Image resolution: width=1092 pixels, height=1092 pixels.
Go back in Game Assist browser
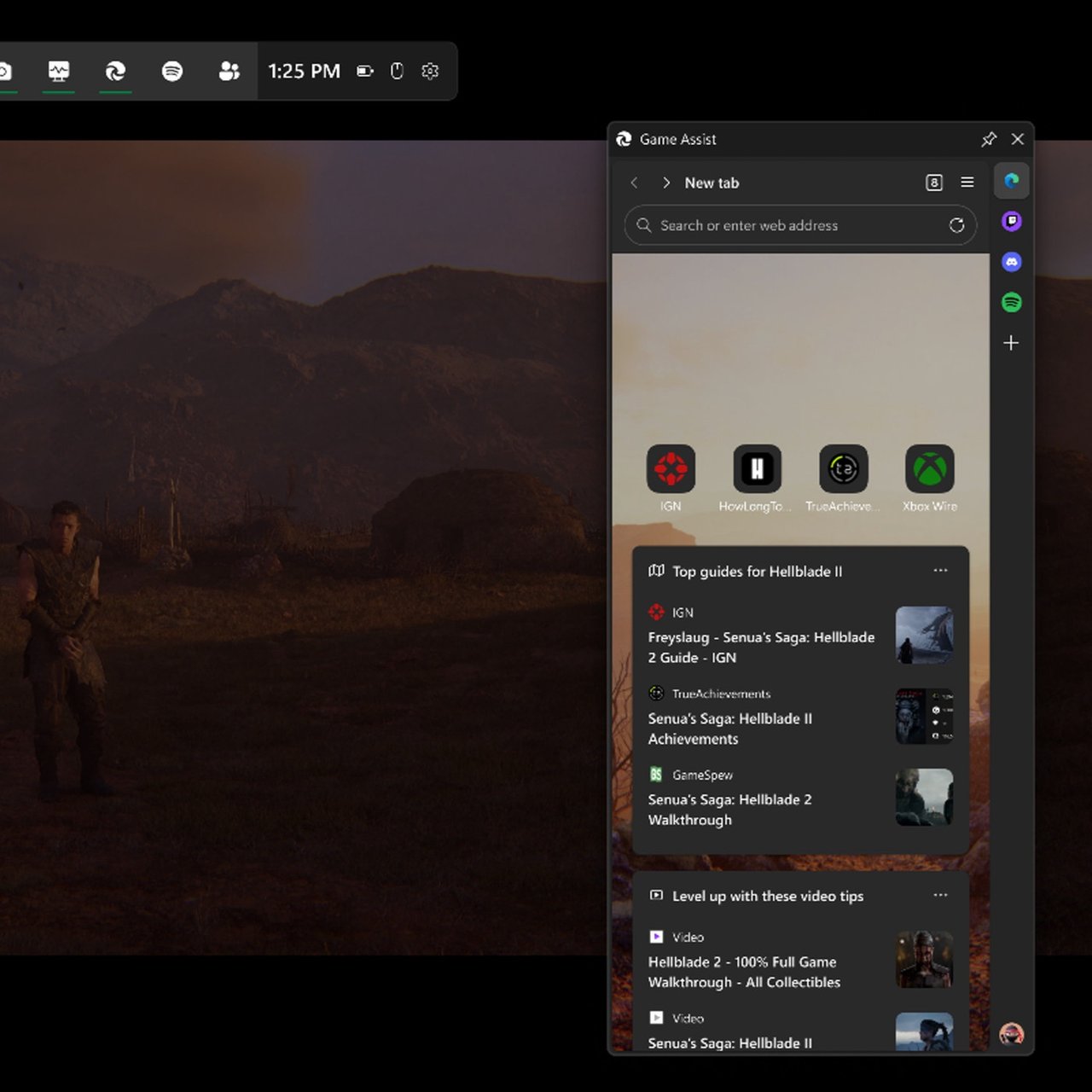634,183
